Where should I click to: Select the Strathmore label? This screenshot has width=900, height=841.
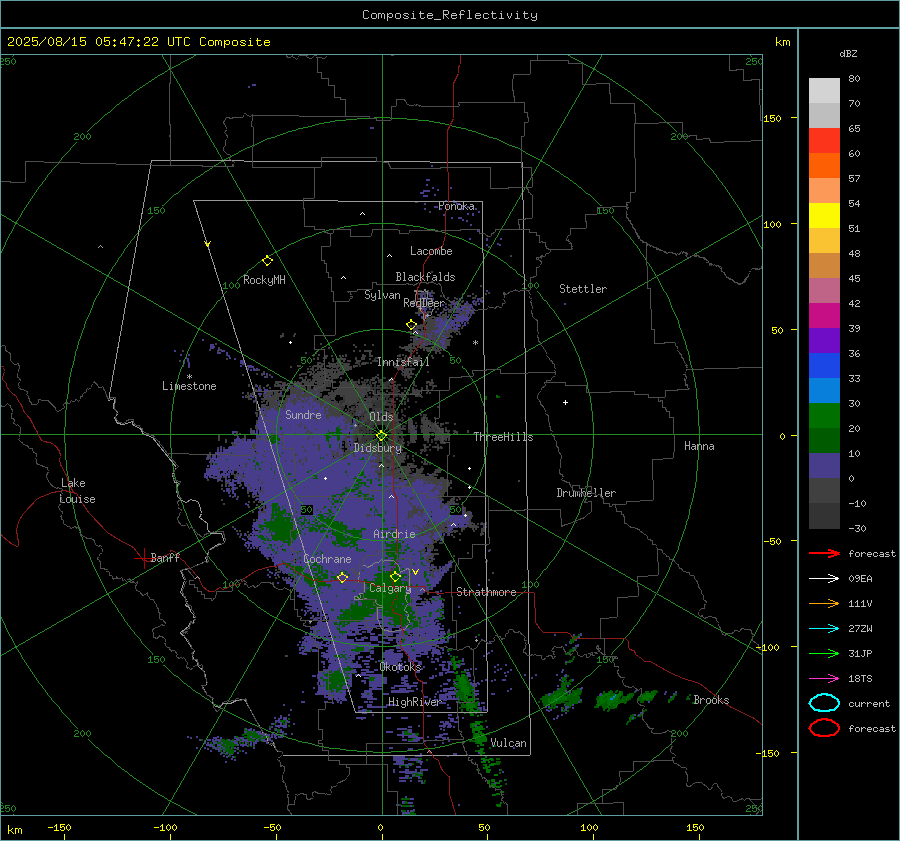pyautogui.click(x=486, y=592)
